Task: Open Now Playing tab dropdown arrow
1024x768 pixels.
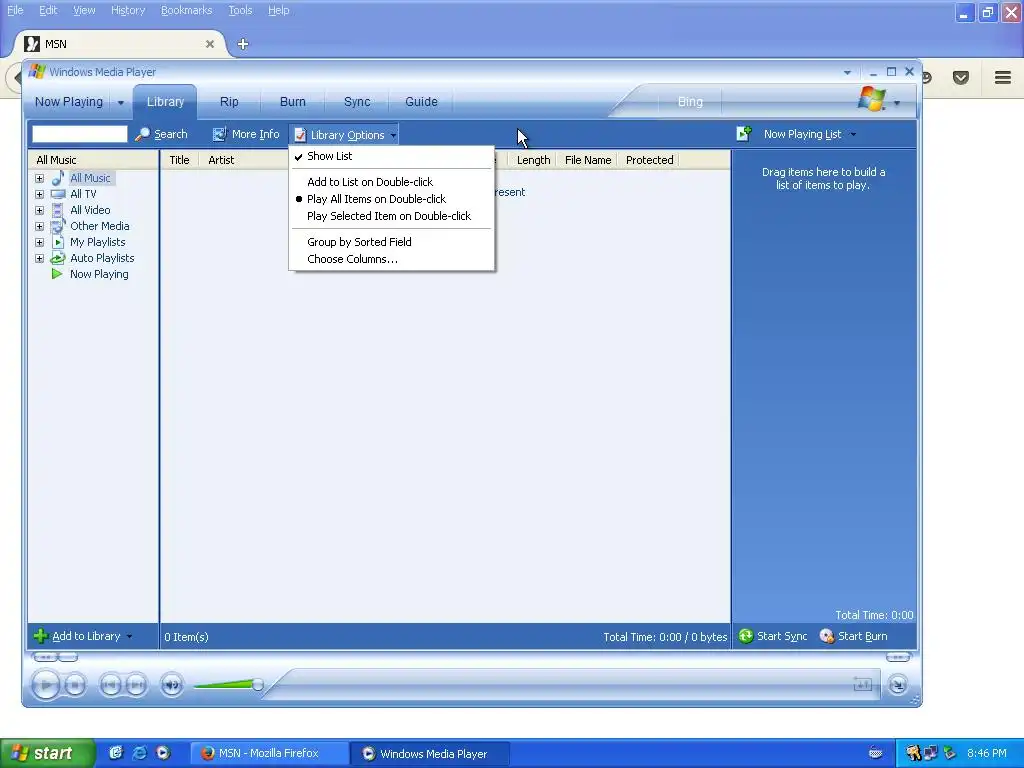Action: click(x=121, y=103)
